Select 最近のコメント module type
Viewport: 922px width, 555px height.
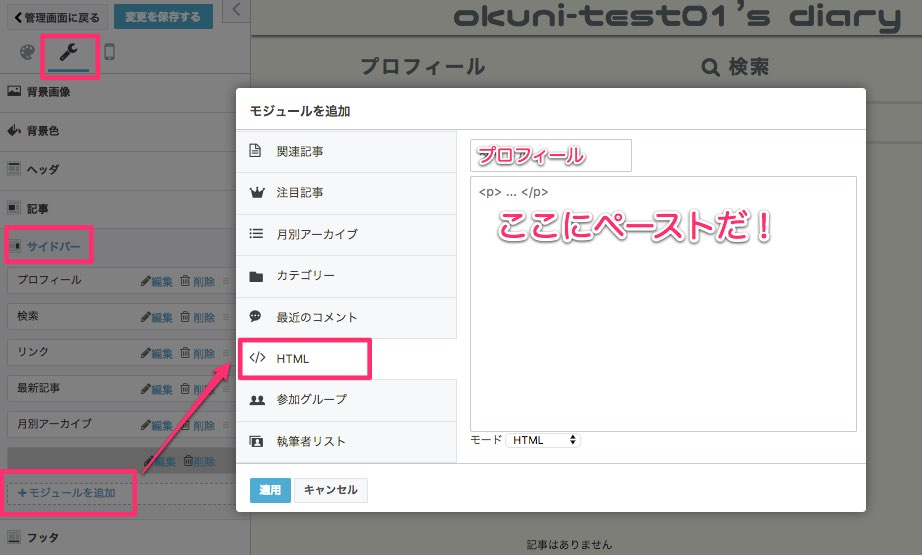tap(346, 317)
